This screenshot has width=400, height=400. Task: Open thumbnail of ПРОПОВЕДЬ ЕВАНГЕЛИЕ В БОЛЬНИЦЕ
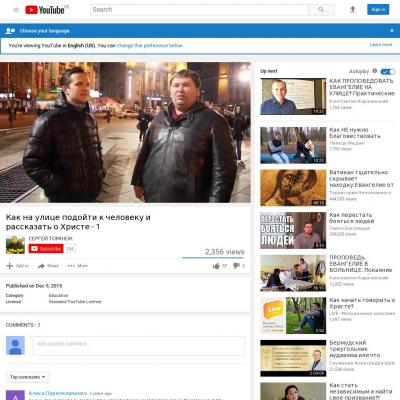coord(293,273)
